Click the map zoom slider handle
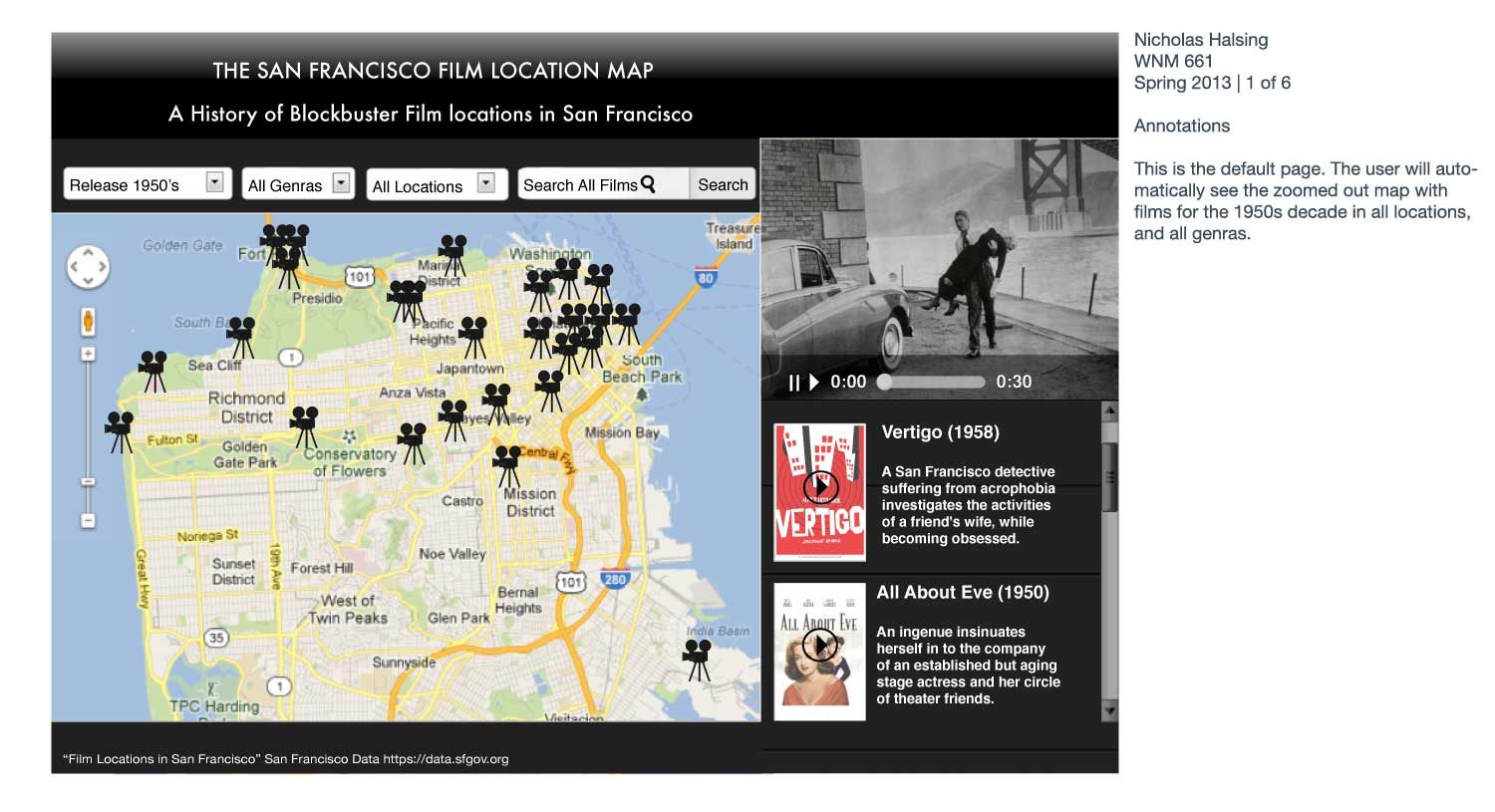The image size is (1495, 812). click(x=88, y=481)
